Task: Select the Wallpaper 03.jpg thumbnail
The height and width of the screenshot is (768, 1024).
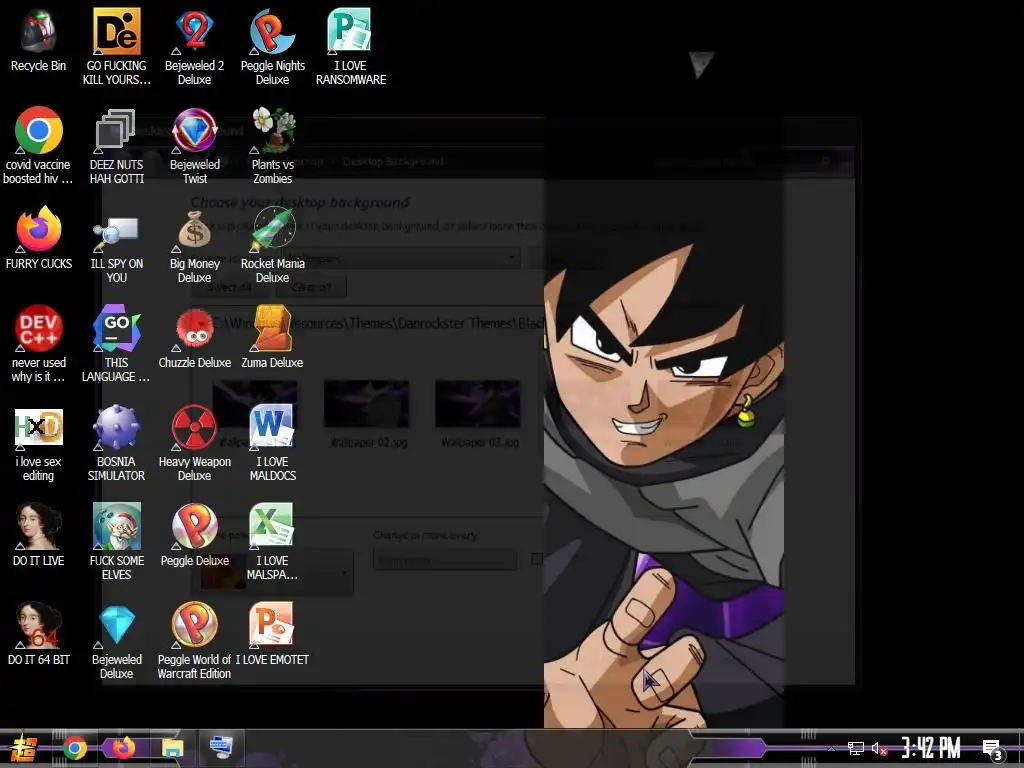Action: coord(477,405)
